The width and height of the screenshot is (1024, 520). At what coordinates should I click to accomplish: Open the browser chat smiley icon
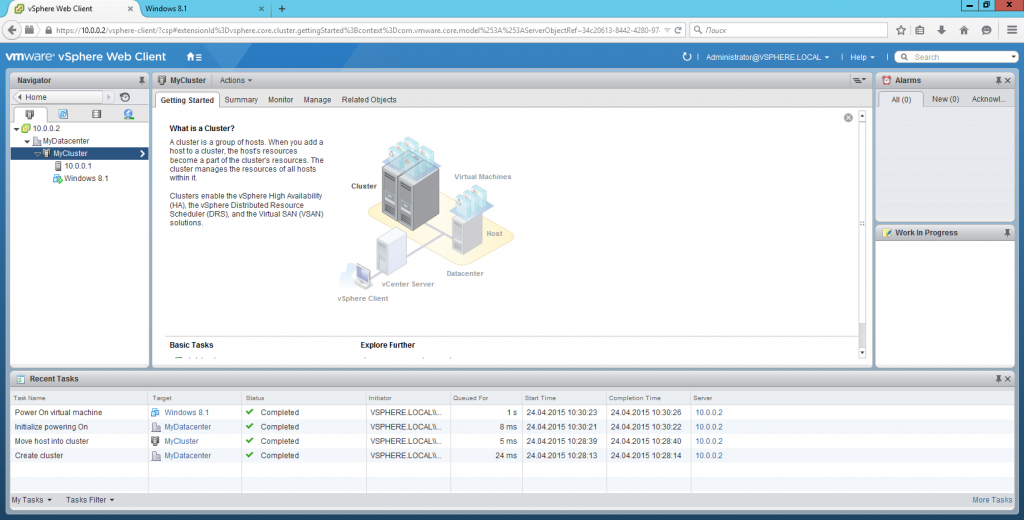(986, 30)
